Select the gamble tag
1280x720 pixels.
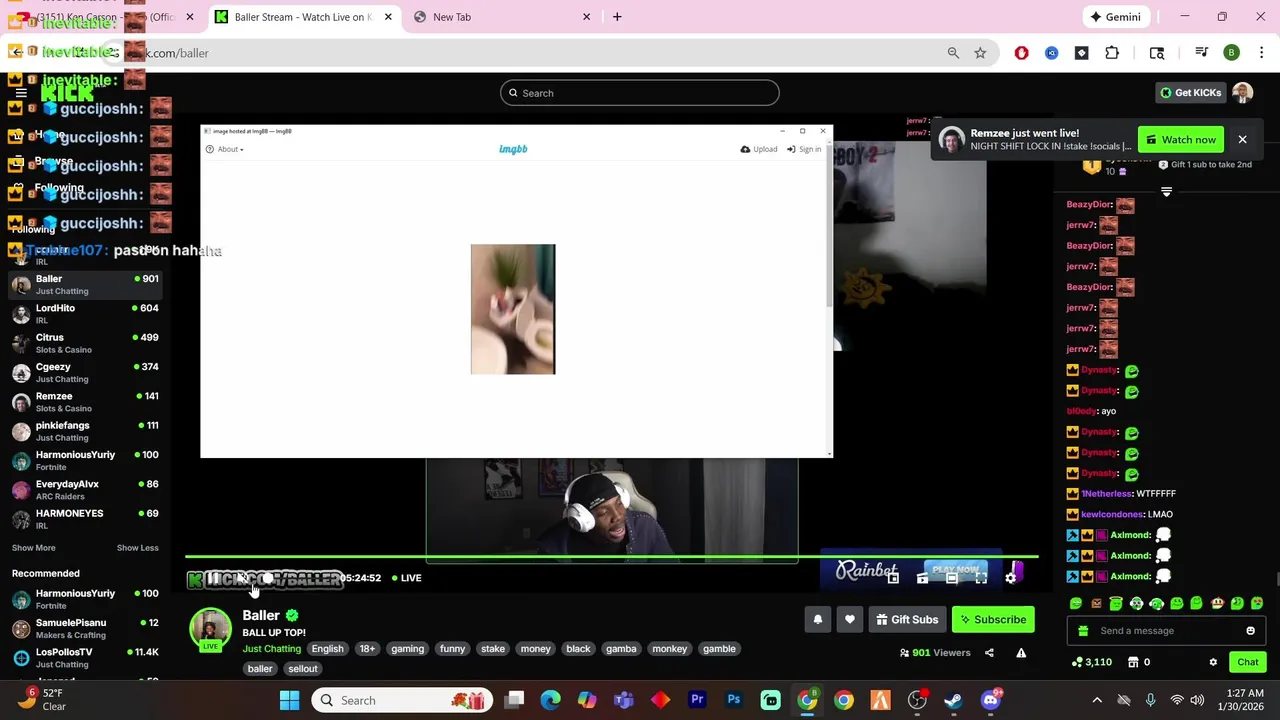719,649
